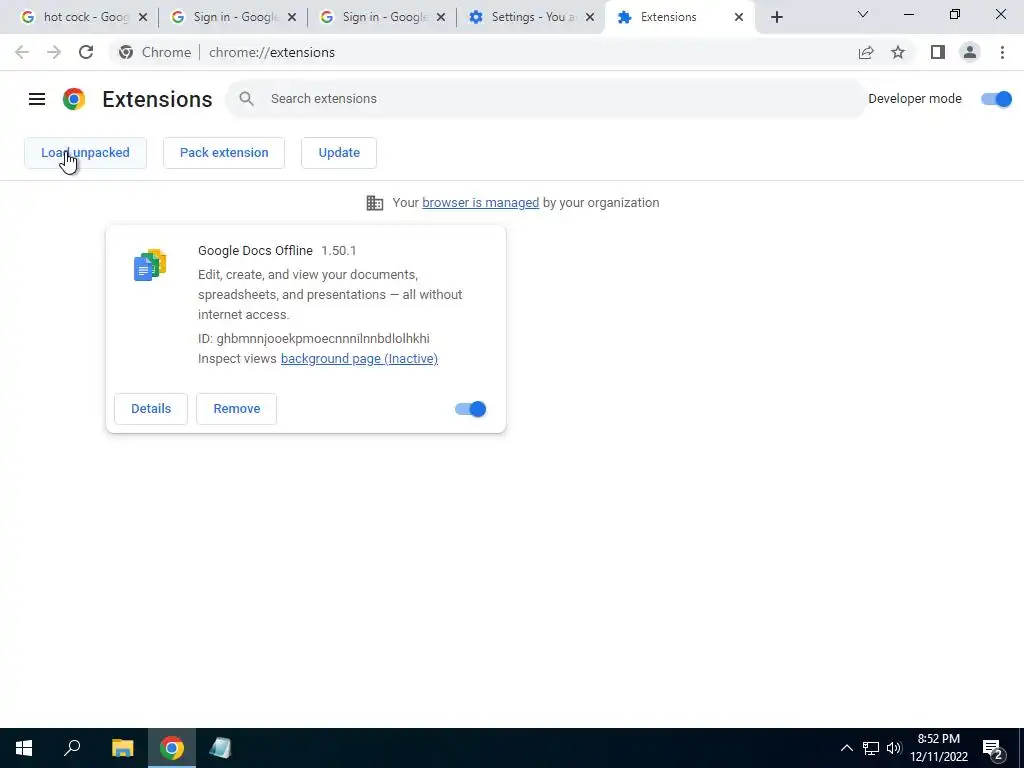
Task: Click the Chrome icon in taskbar
Action: (x=172, y=748)
